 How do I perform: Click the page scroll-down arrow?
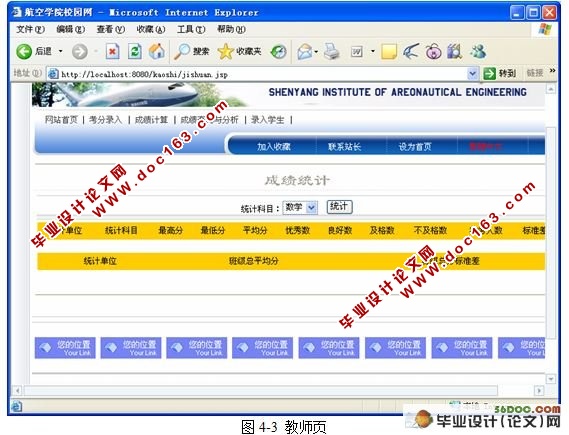(551, 379)
